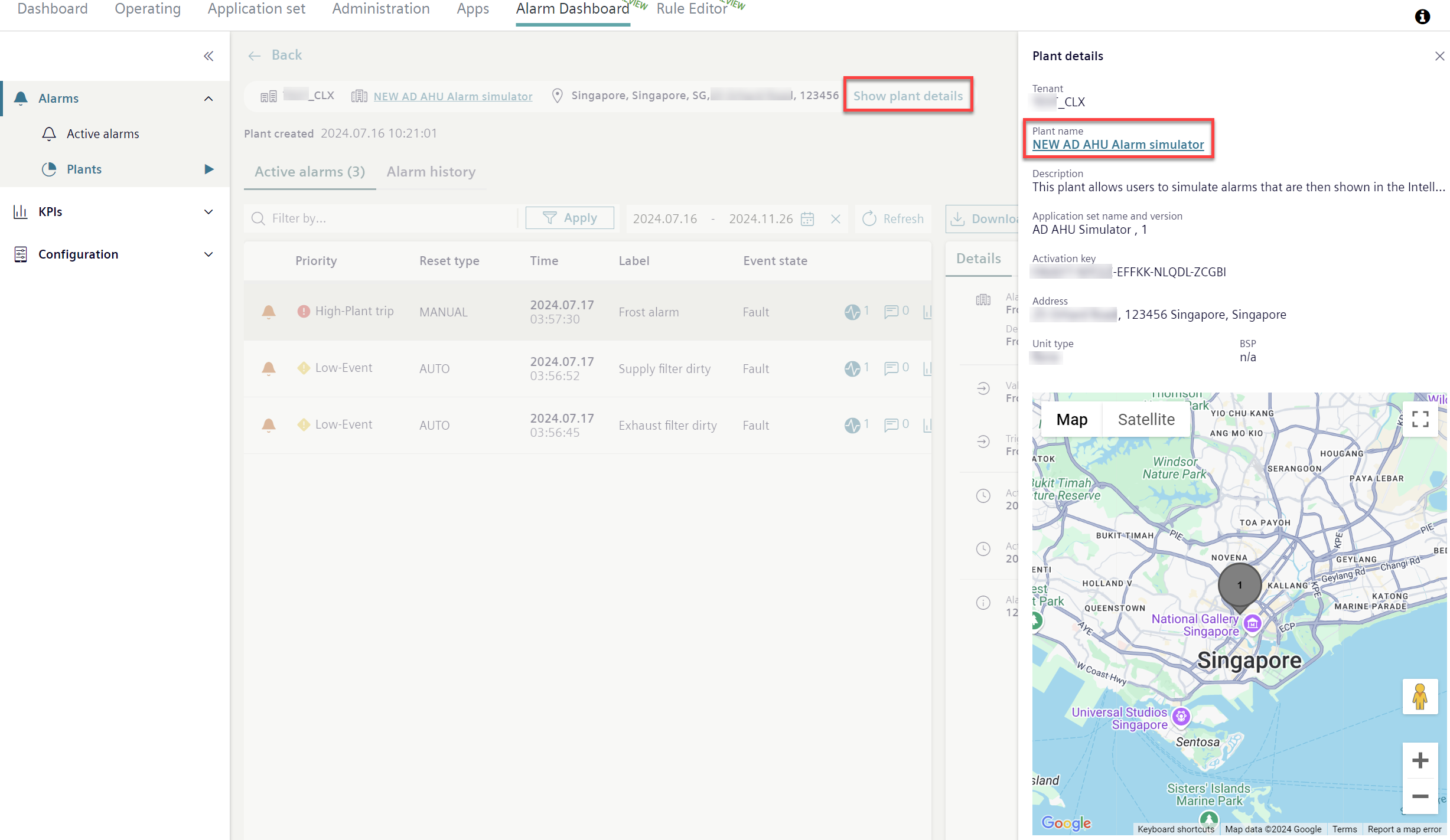
Task: Click the activity icon on Supply filter dirty row
Action: (x=852, y=368)
